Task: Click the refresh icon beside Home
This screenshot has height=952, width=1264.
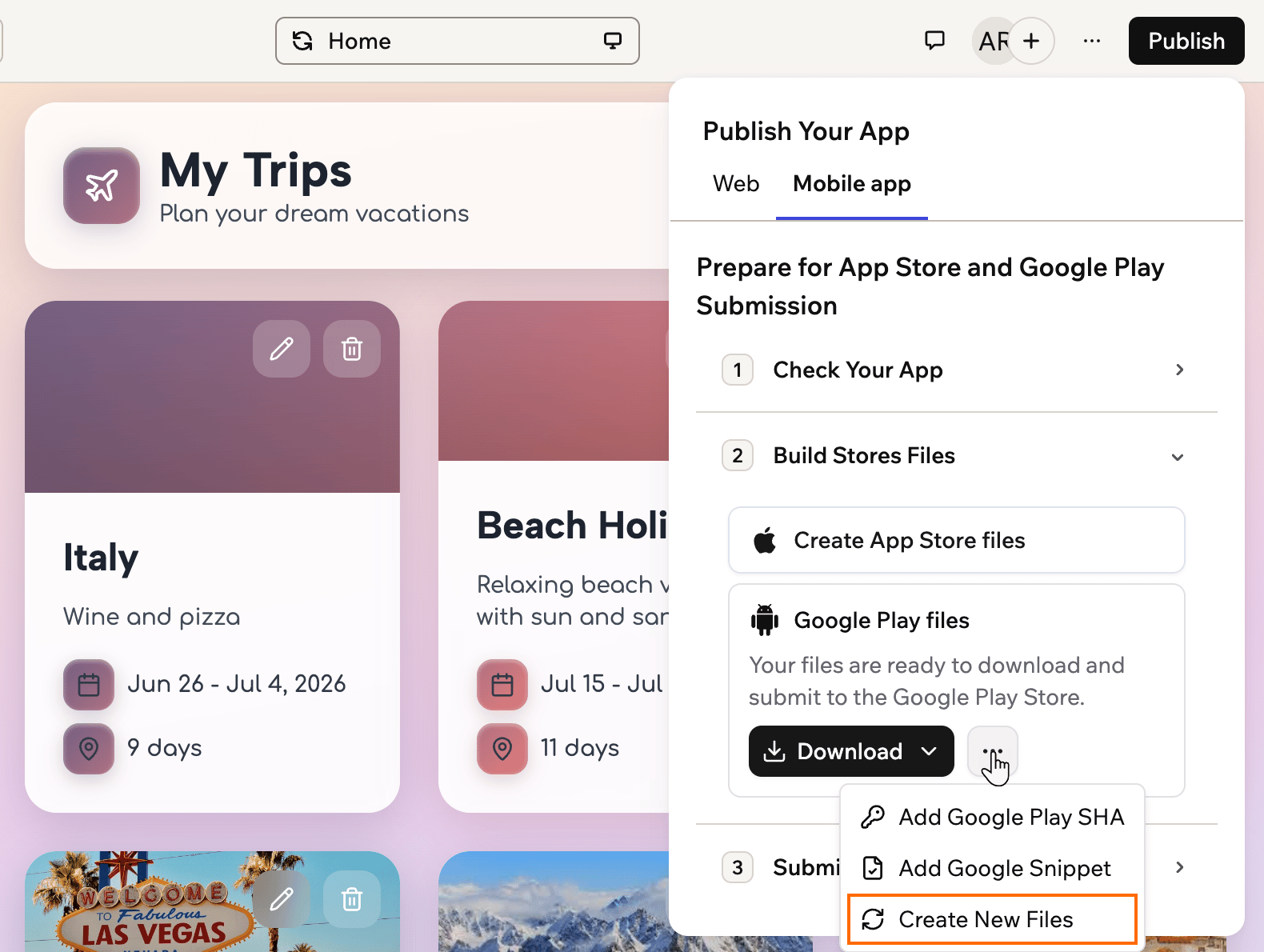Action: (x=302, y=41)
